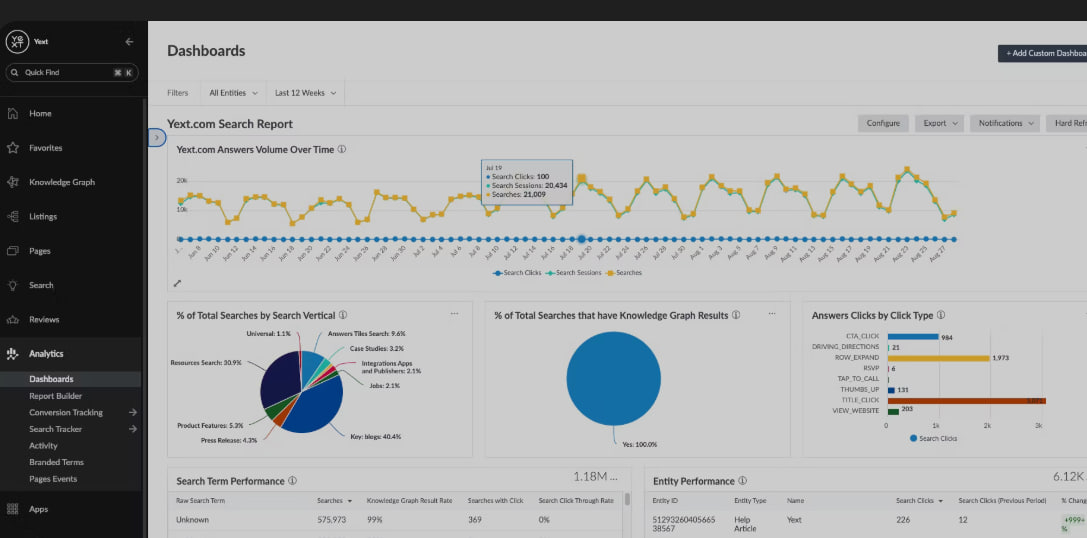Click the Apps grid icon

point(12,509)
